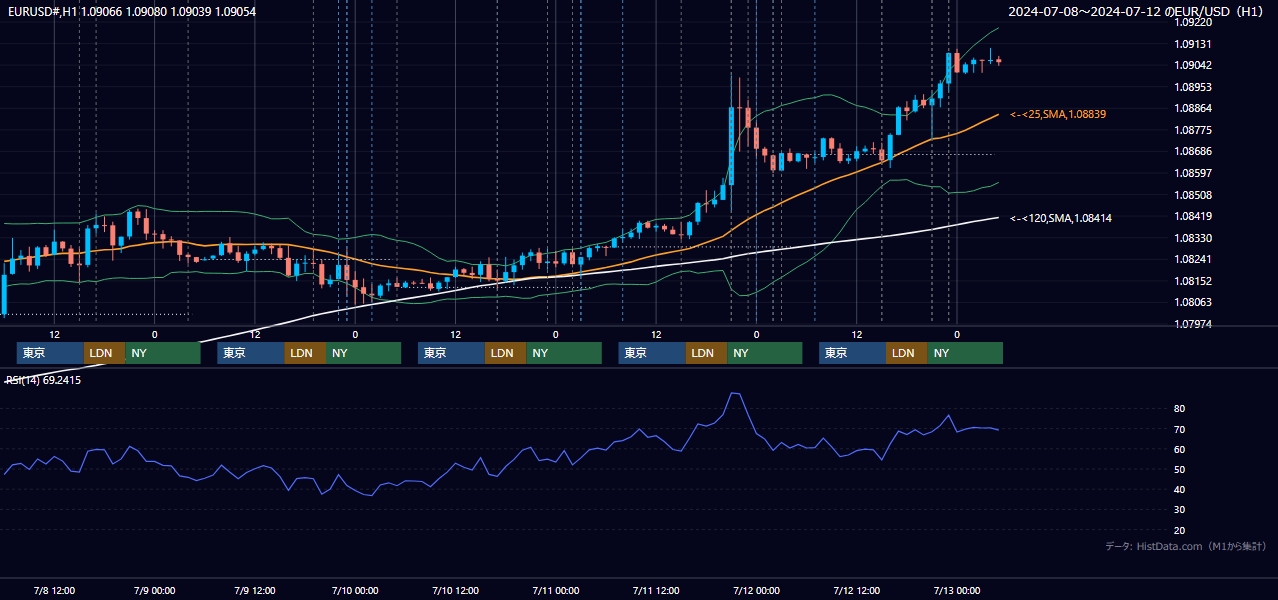Click RSI scale level 80
Image resolution: width=1278 pixels, height=600 pixels.
1179,409
